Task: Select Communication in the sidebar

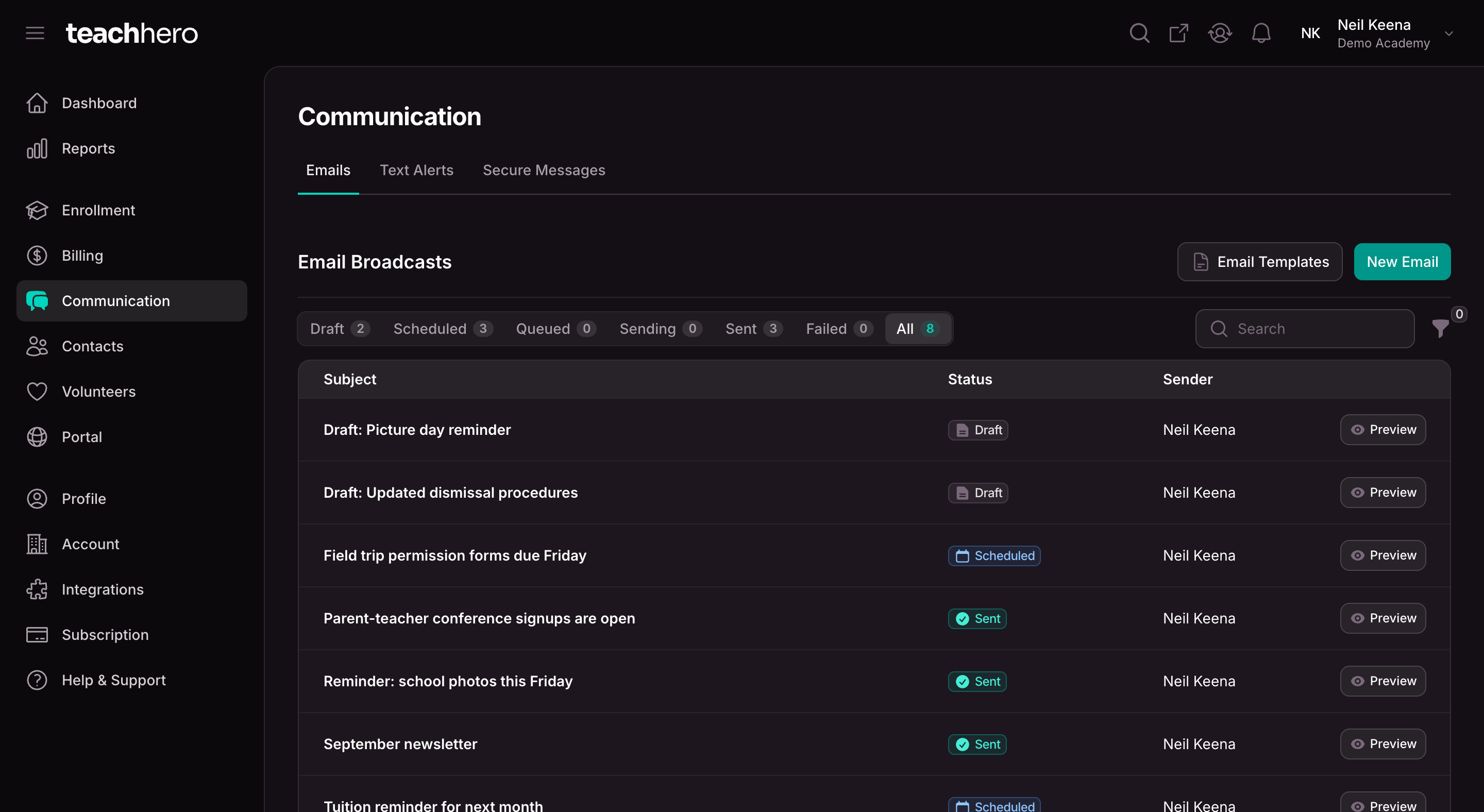Action: pos(132,300)
